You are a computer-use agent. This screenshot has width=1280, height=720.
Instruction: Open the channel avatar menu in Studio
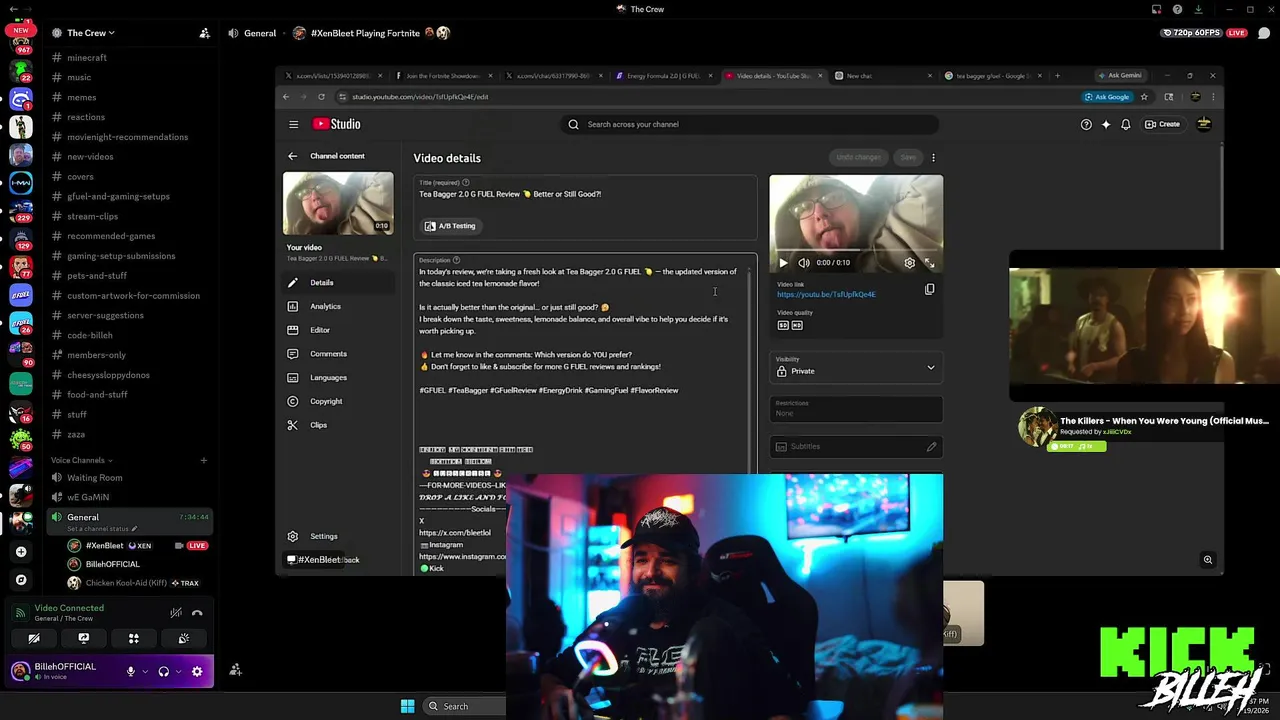1204,124
